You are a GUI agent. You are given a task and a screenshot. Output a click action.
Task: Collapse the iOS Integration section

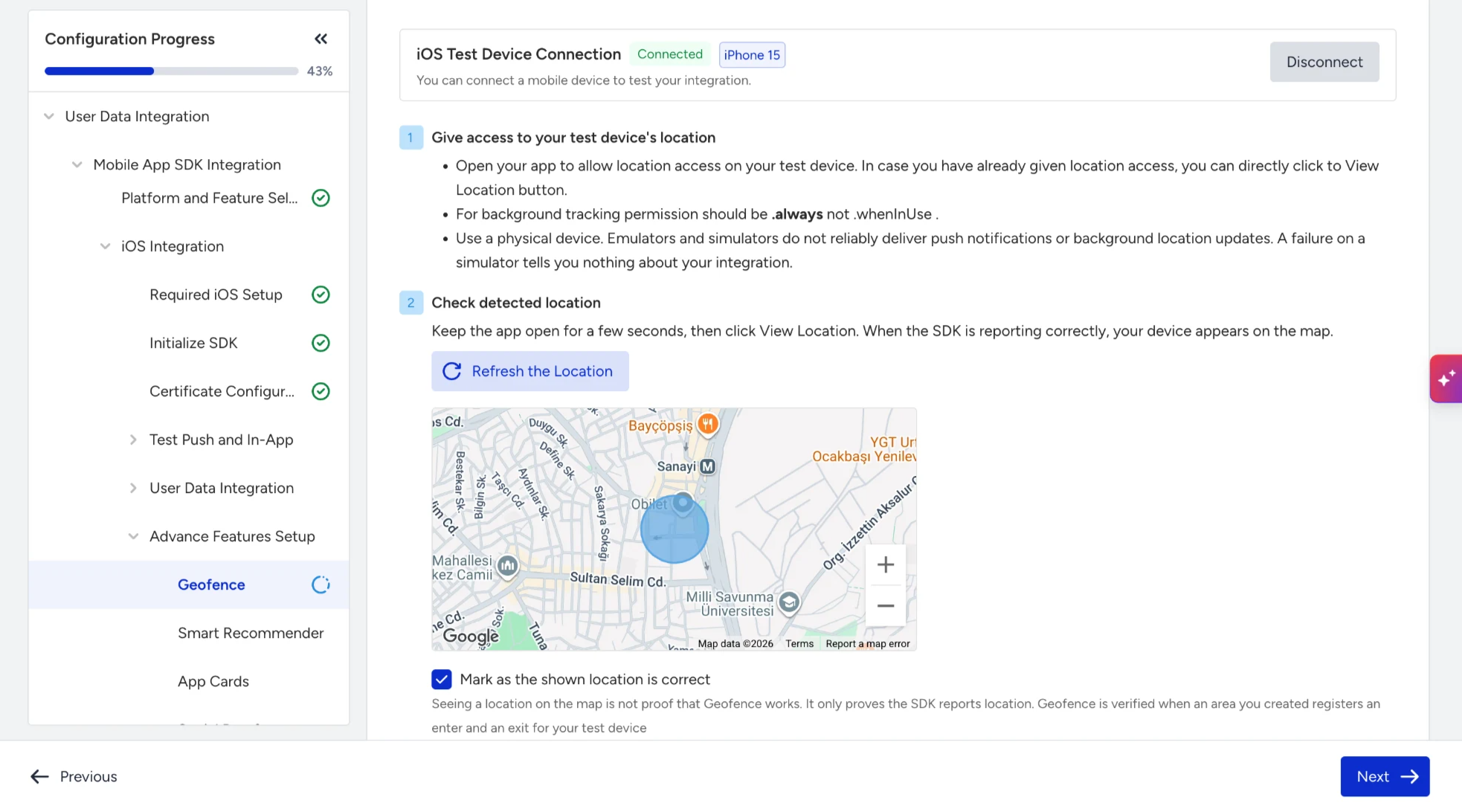click(105, 246)
